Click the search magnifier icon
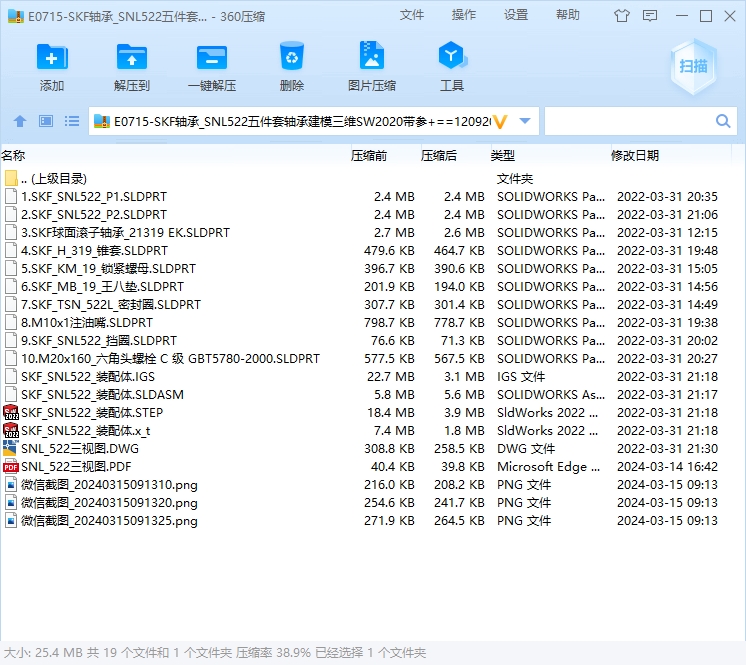 [x=723, y=121]
